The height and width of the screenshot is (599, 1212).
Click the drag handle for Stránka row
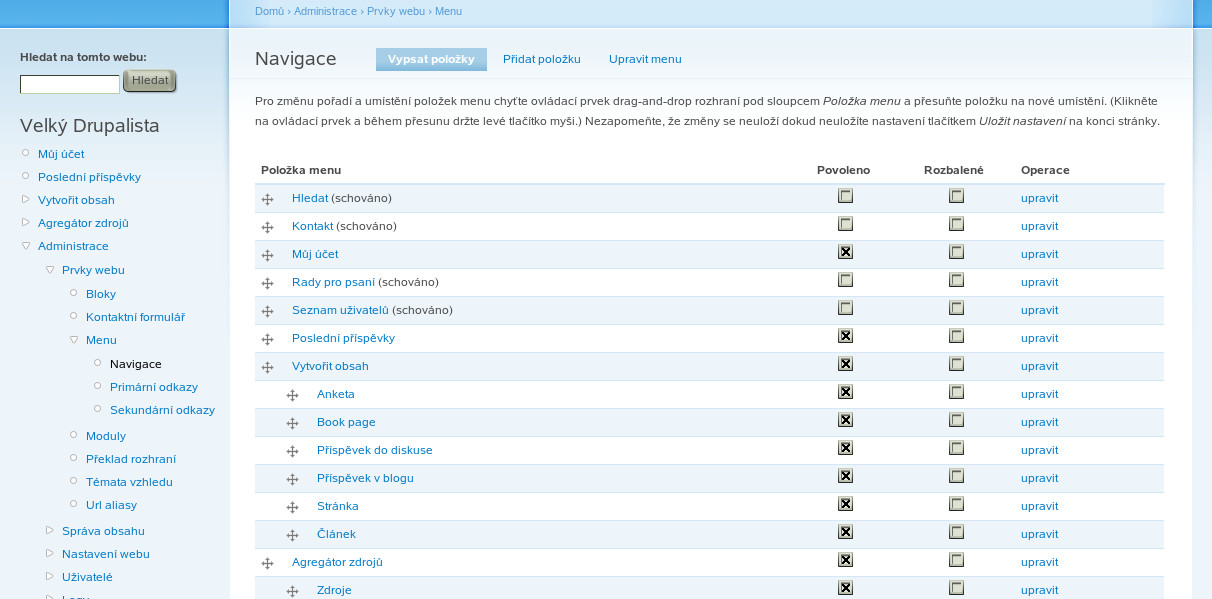292,507
